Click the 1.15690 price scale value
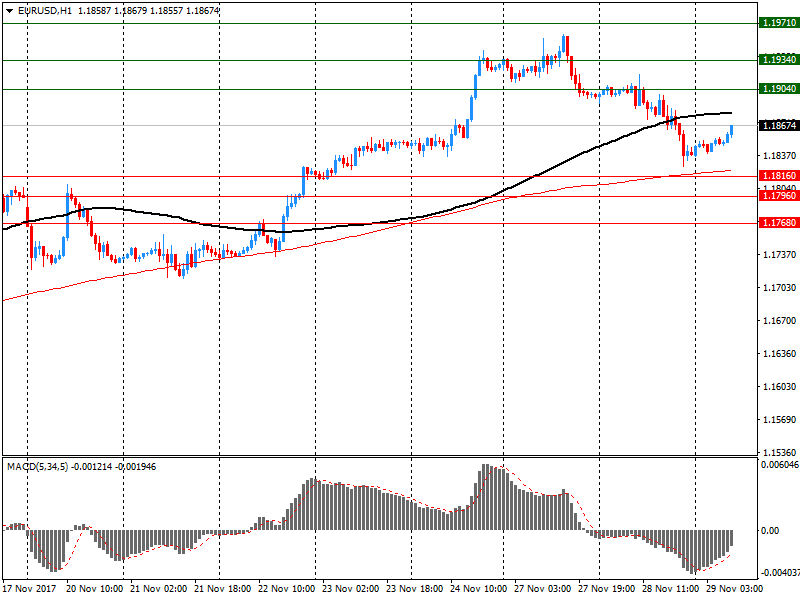800x600 pixels. [x=779, y=420]
